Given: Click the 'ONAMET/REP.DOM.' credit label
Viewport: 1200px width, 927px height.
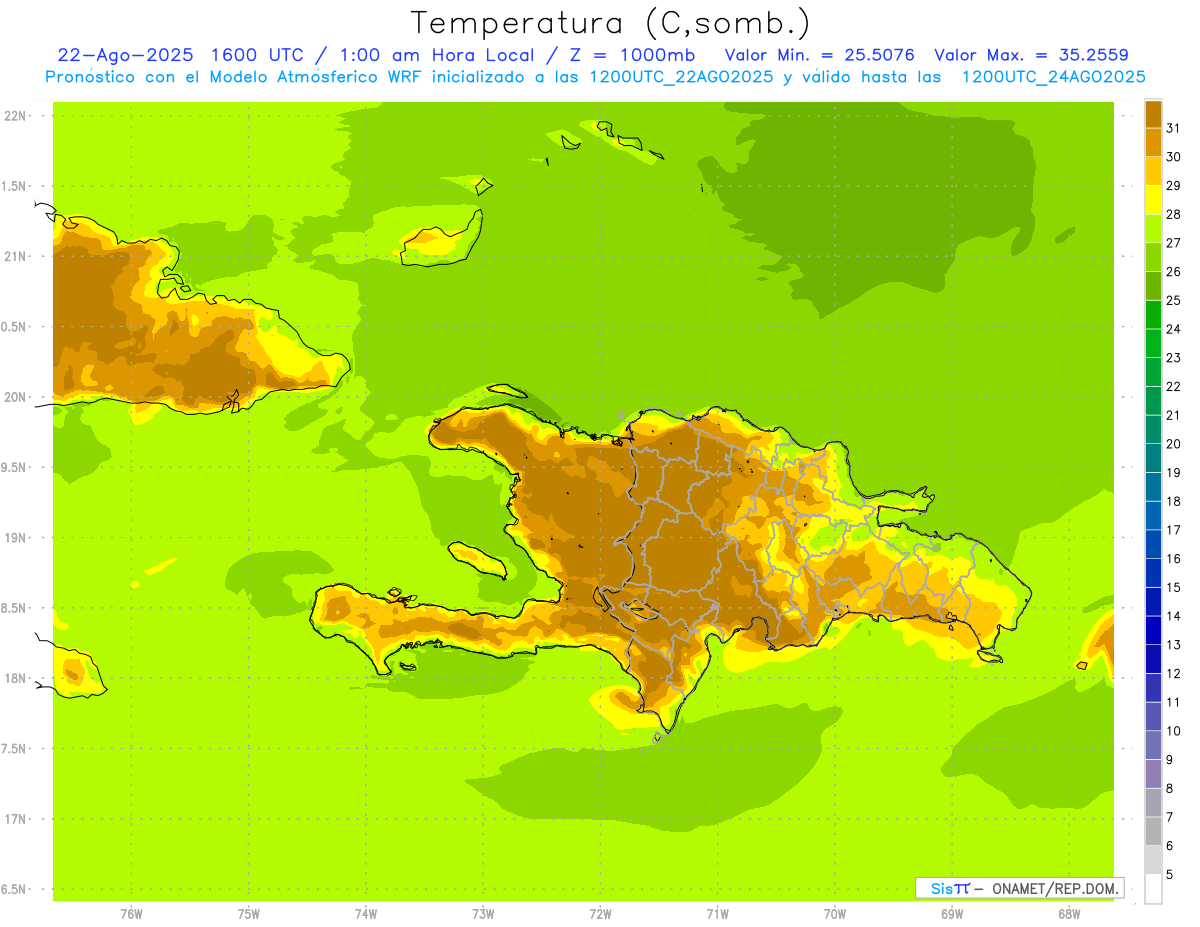Looking at the screenshot, I should (x=1054, y=888).
